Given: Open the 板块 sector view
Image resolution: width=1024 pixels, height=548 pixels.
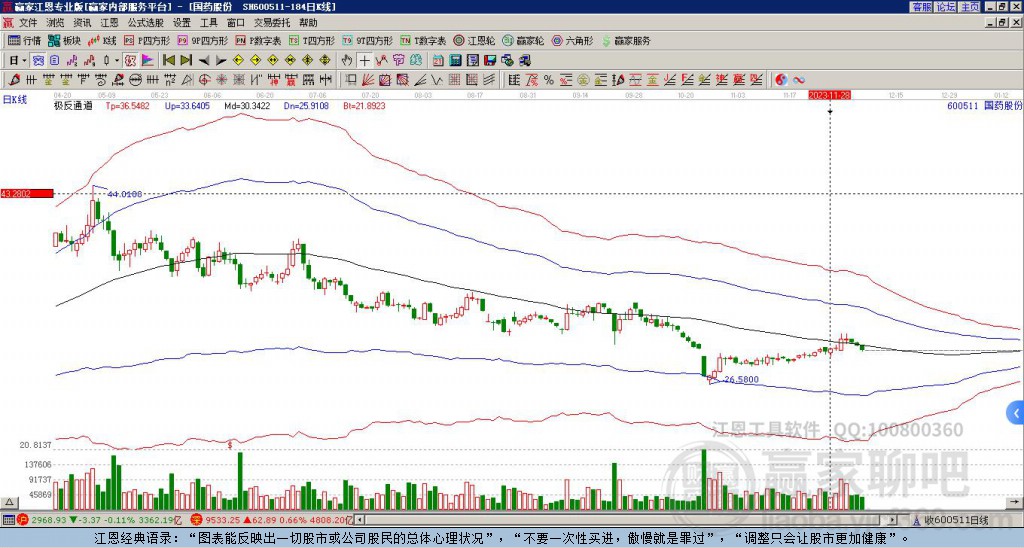Looking at the screenshot, I should pyautogui.click(x=64, y=40).
